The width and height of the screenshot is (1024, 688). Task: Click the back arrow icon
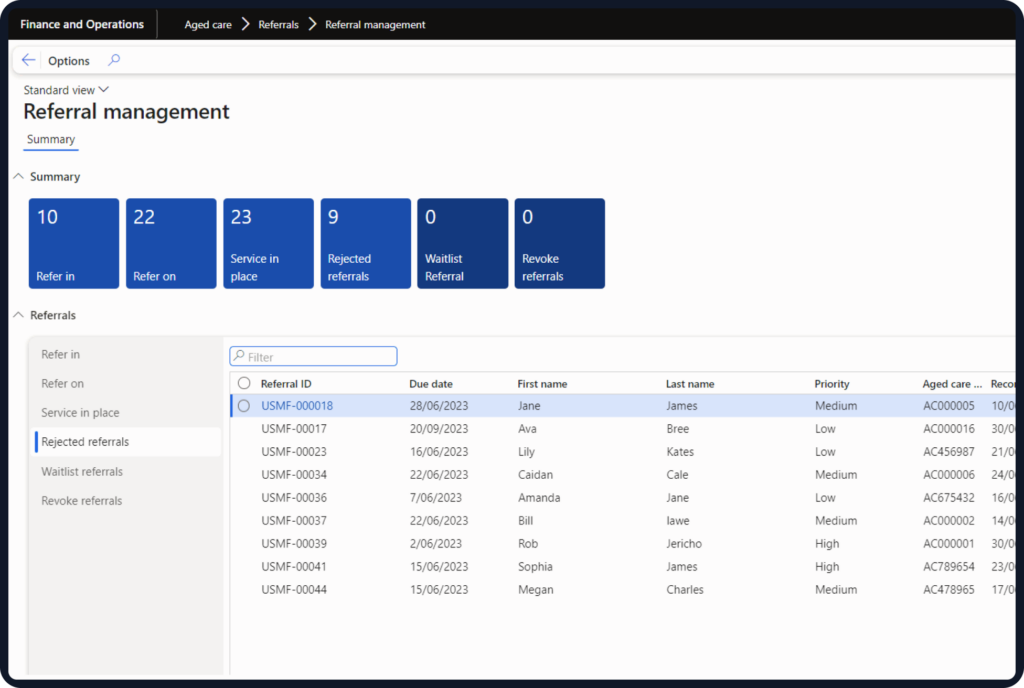click(28, 60)
